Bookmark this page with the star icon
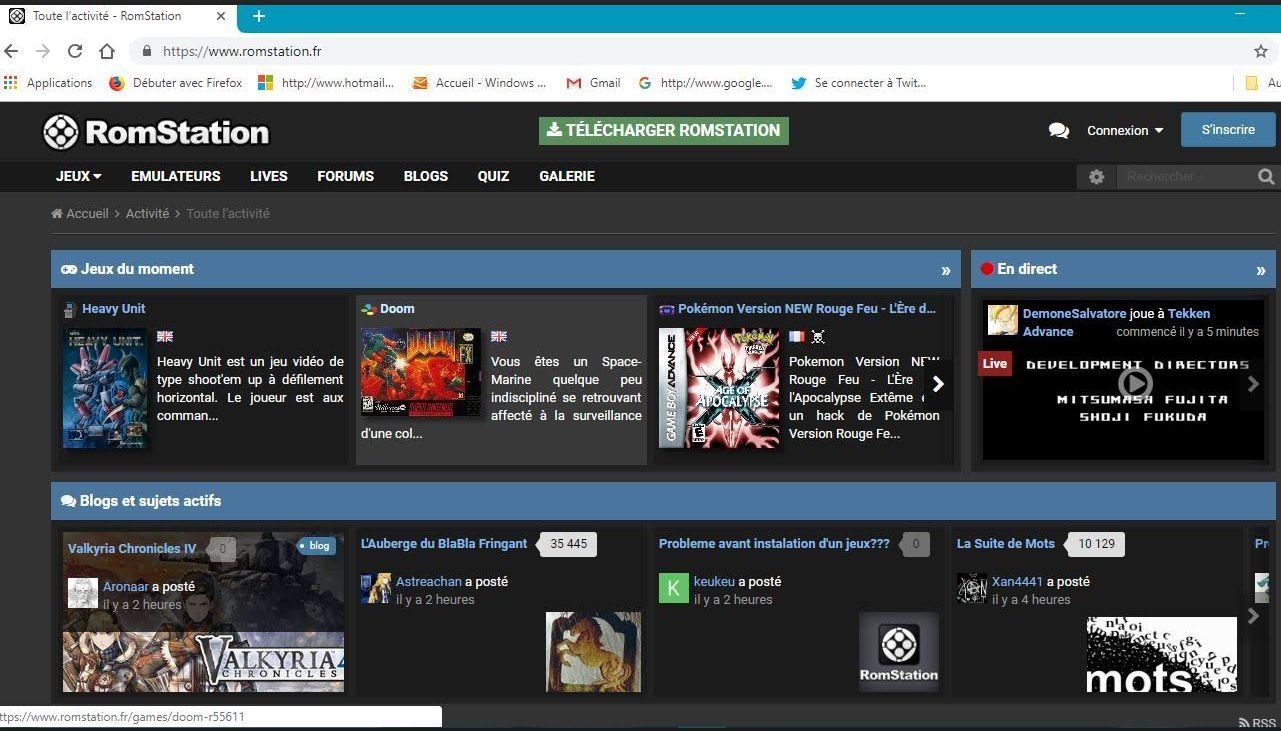 1261,51
